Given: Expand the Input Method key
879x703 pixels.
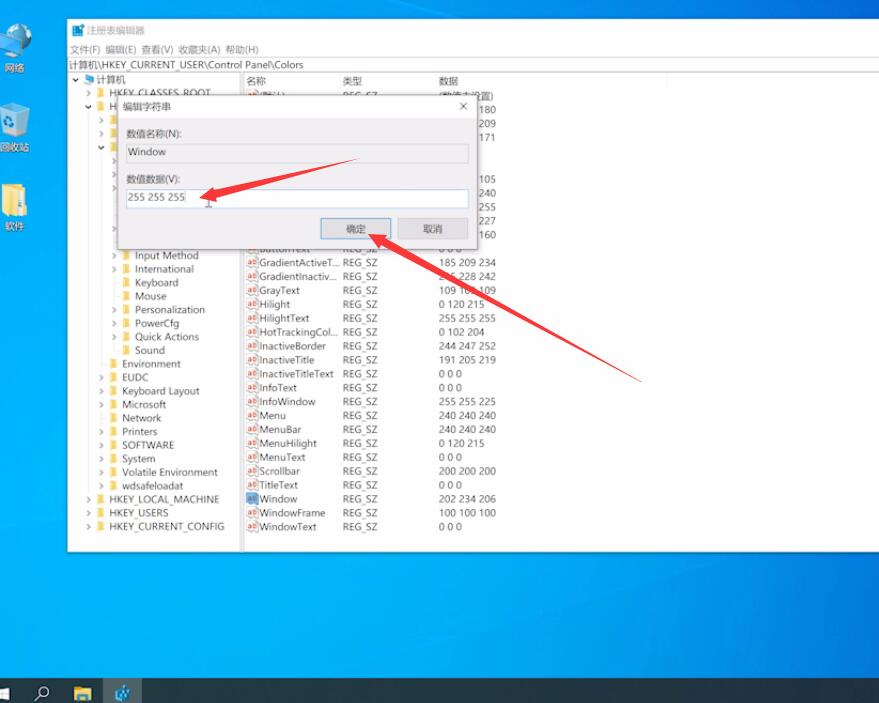Looking at the screenshot, I should point(114,256).
